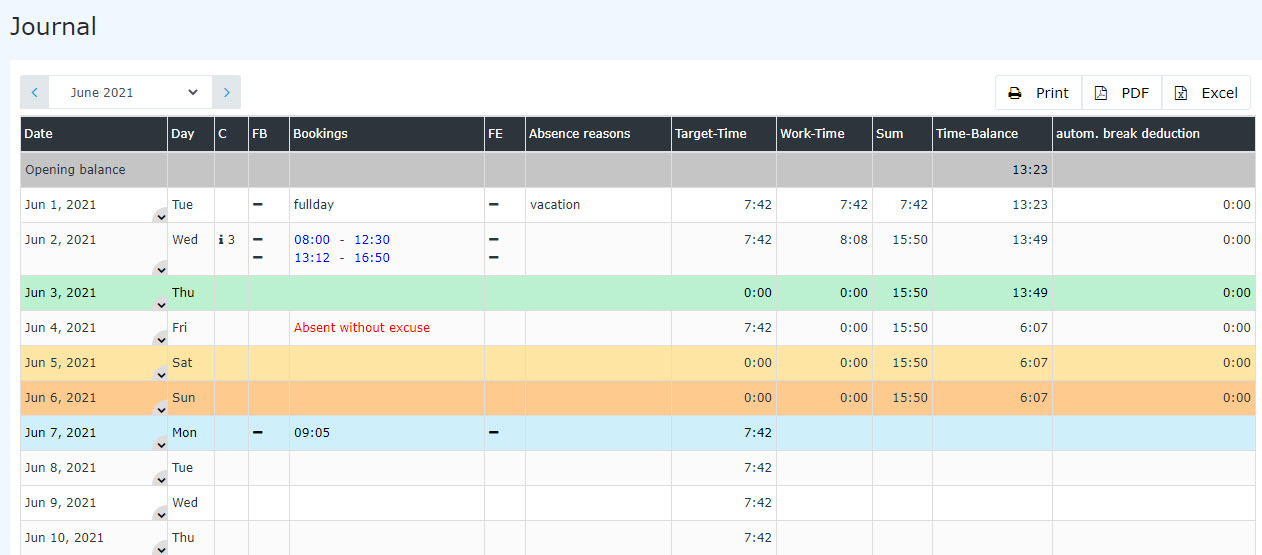Expand the Jun 8, 2021 row chevron
The width and height of the screenshot is (1262, 555).
pyautogui.click(x=160, y=479)
